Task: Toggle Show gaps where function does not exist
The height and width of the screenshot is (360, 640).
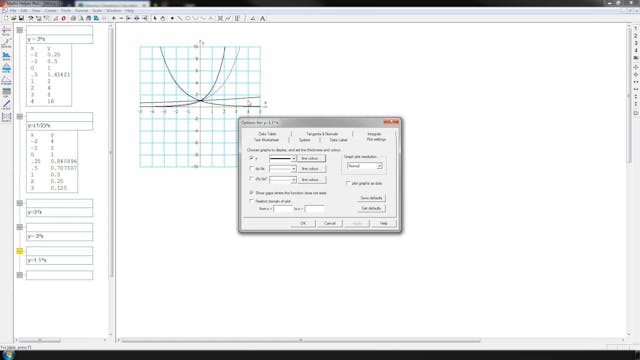Action: pos(251,192)
